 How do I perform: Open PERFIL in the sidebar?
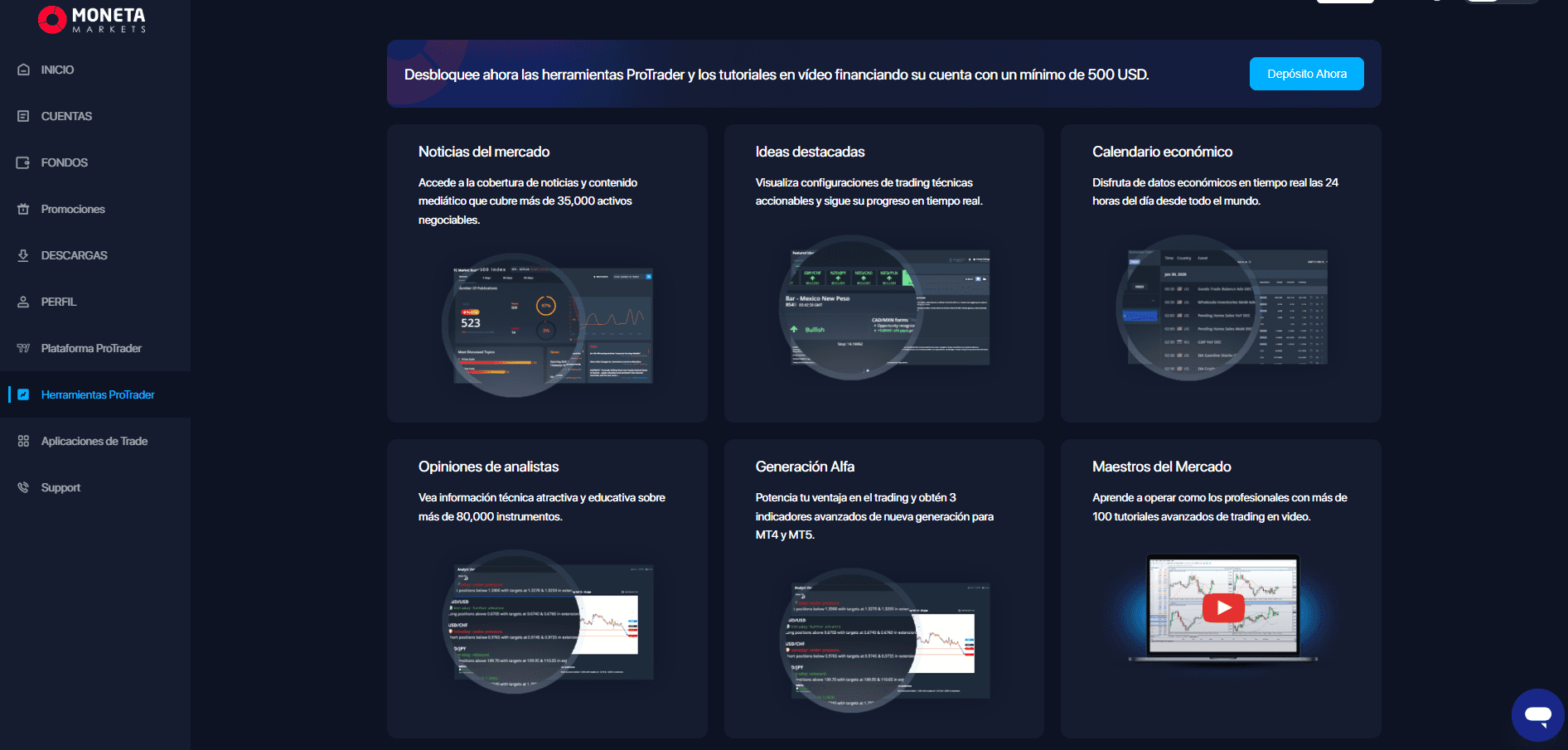(59, 302)
